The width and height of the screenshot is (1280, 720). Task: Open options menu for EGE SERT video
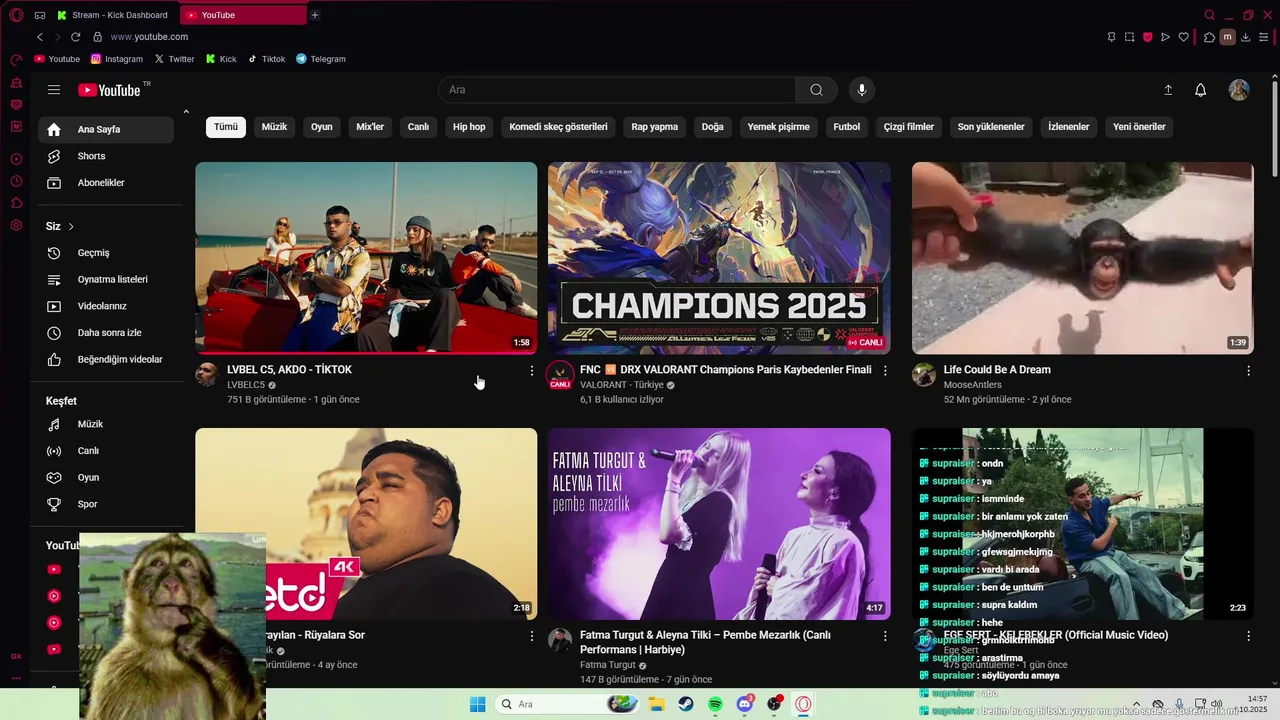pyautogui.click(x=1248, y=636)
